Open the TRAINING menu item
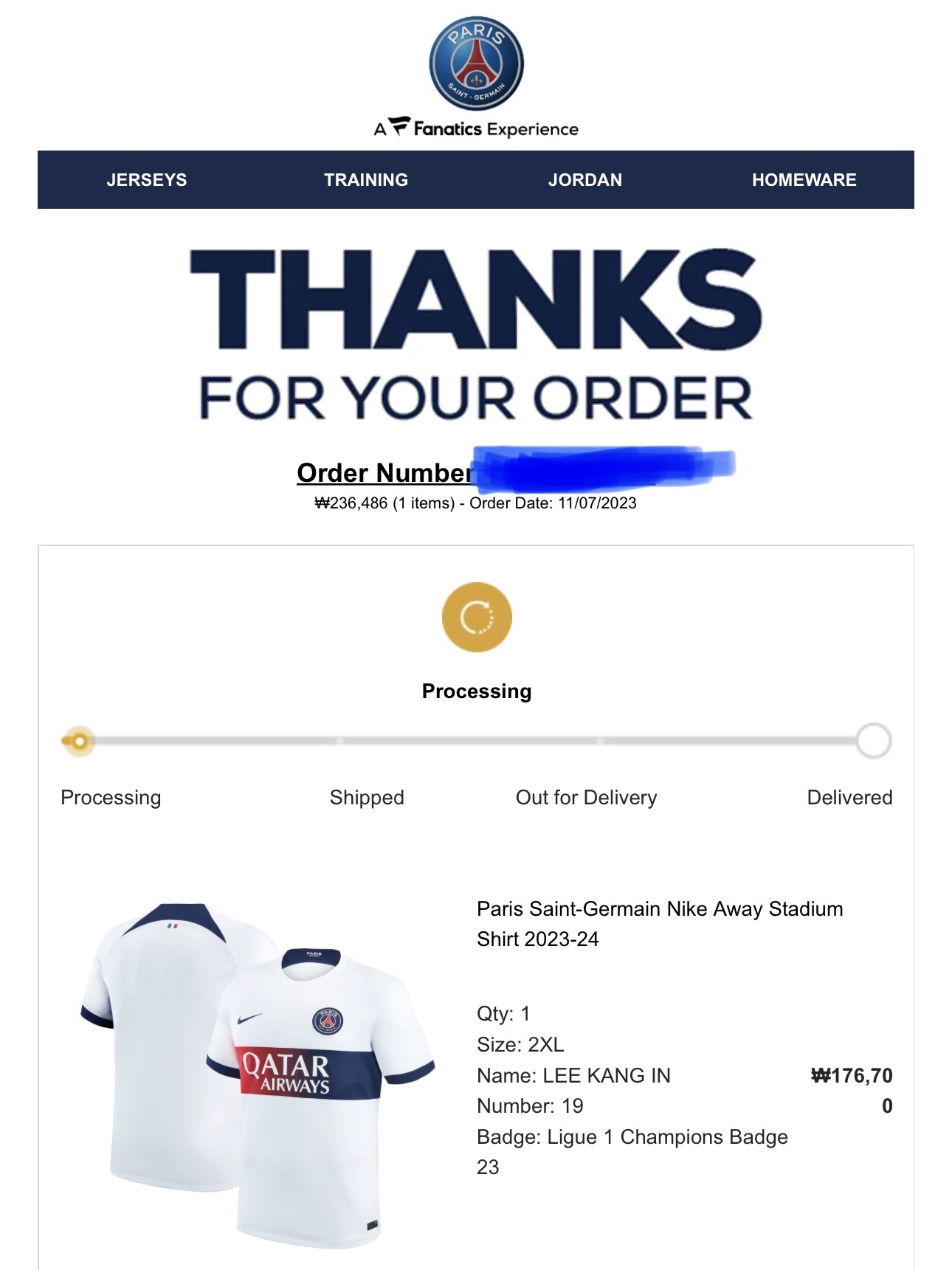Viewport: 952px width, 1270px height. (366, 180)
